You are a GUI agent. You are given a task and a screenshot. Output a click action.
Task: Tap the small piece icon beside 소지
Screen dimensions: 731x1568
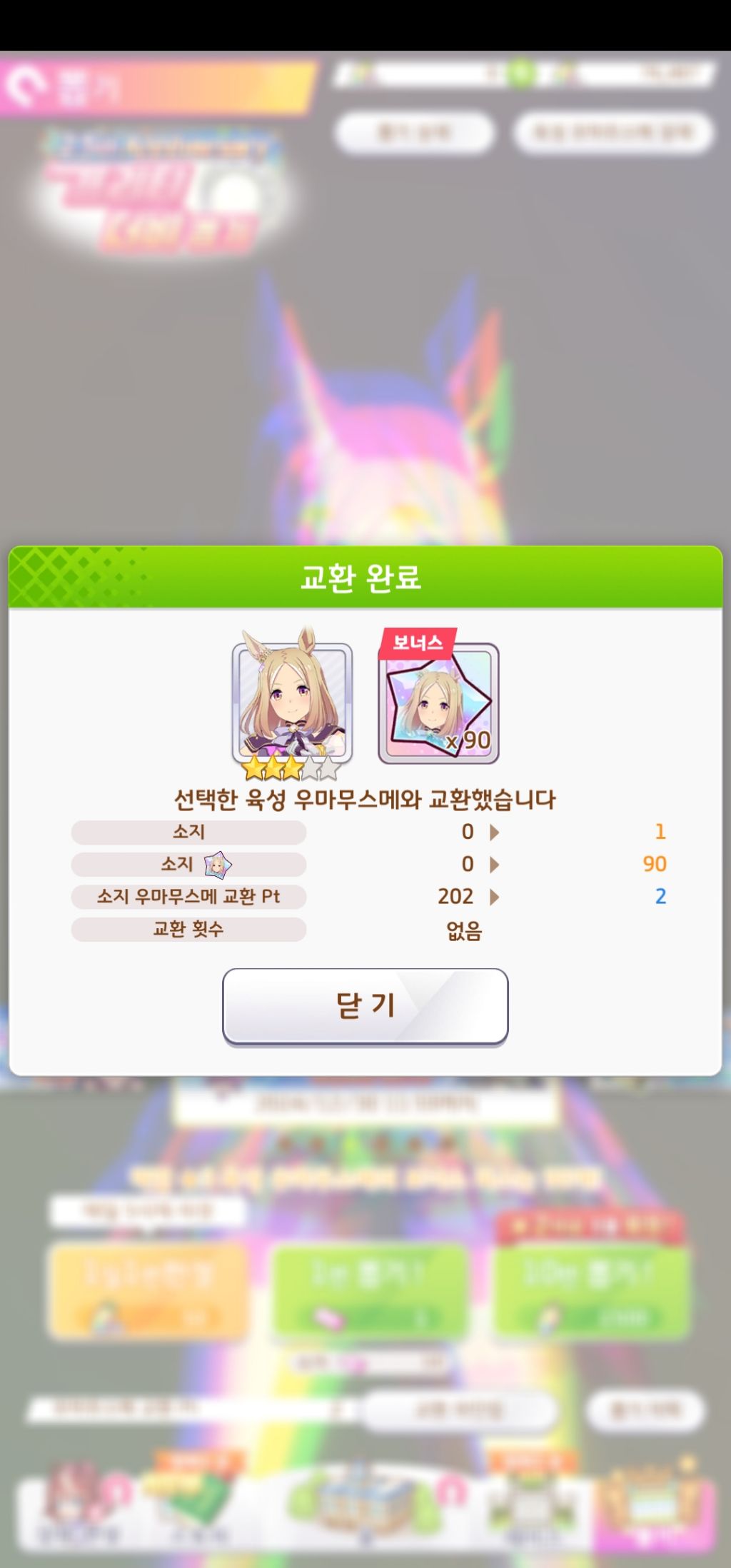218,865
